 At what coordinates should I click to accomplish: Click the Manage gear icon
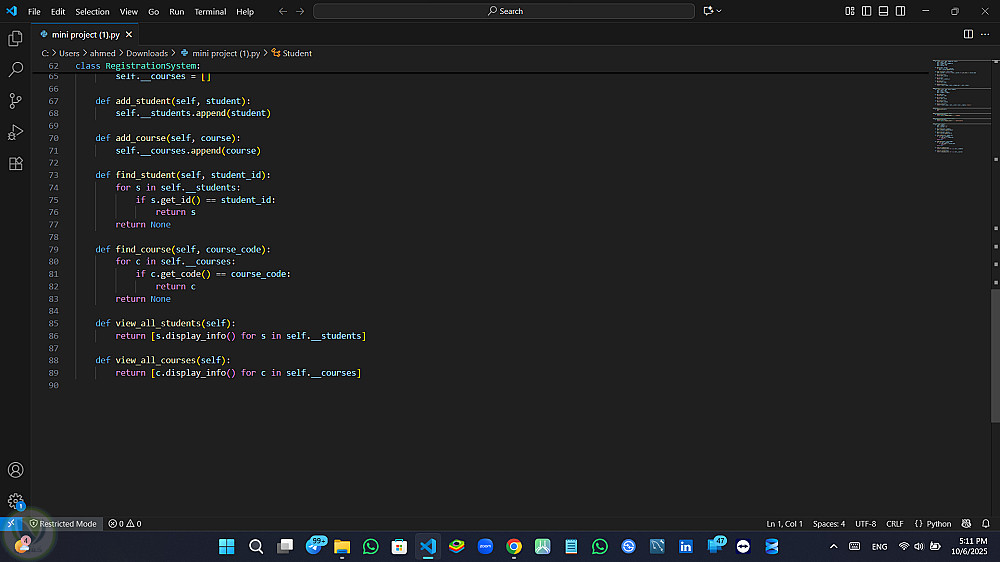pyautogui.click(x=15, y=501)
